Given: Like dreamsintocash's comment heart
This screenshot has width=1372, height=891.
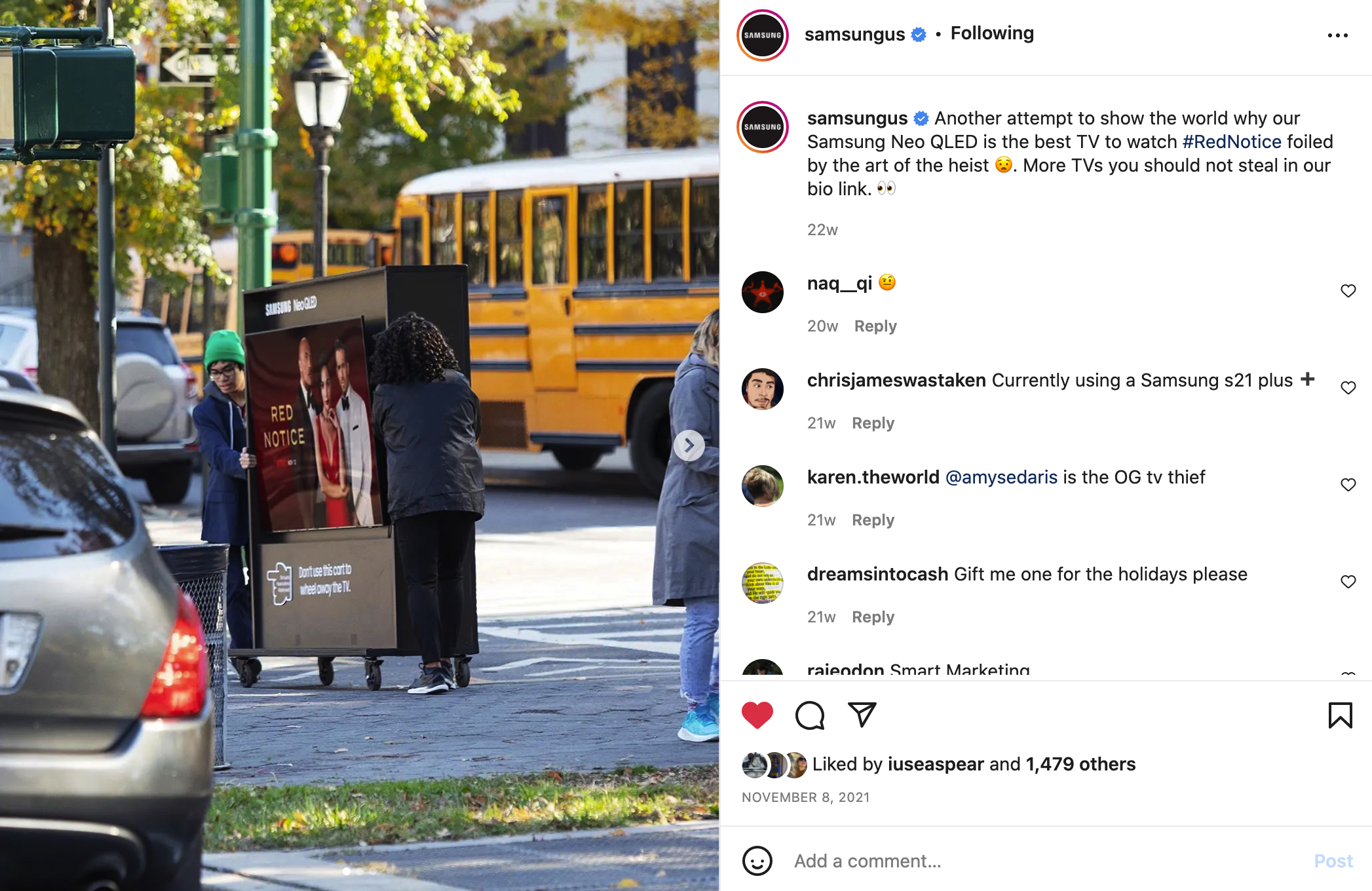Looking at the screenshot, I should [x=1348, y=582].
